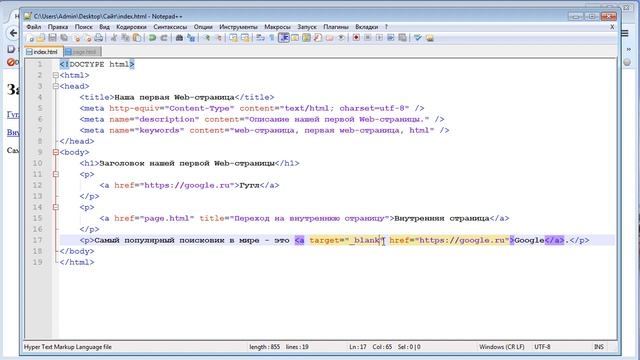Click the Play recorded macro icon

click(379, 38)
